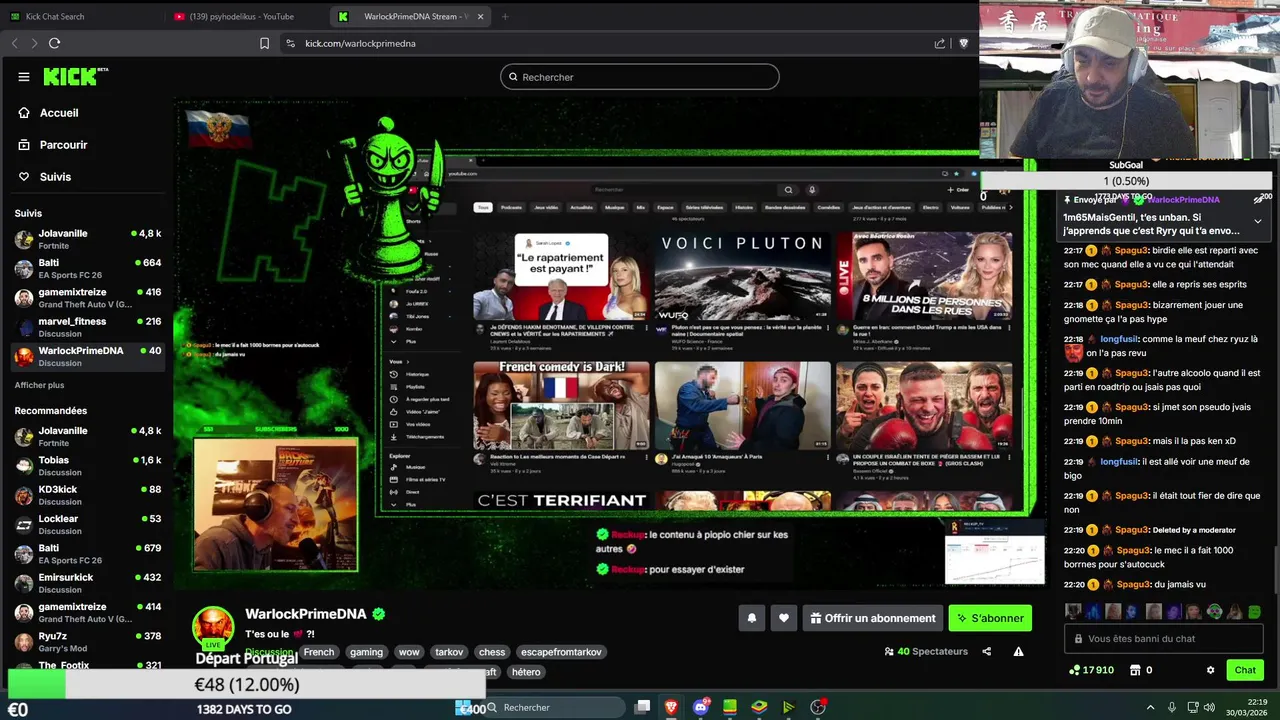Click the SubGoal 1 (0.50%) progress bar

coord(1126,181)
